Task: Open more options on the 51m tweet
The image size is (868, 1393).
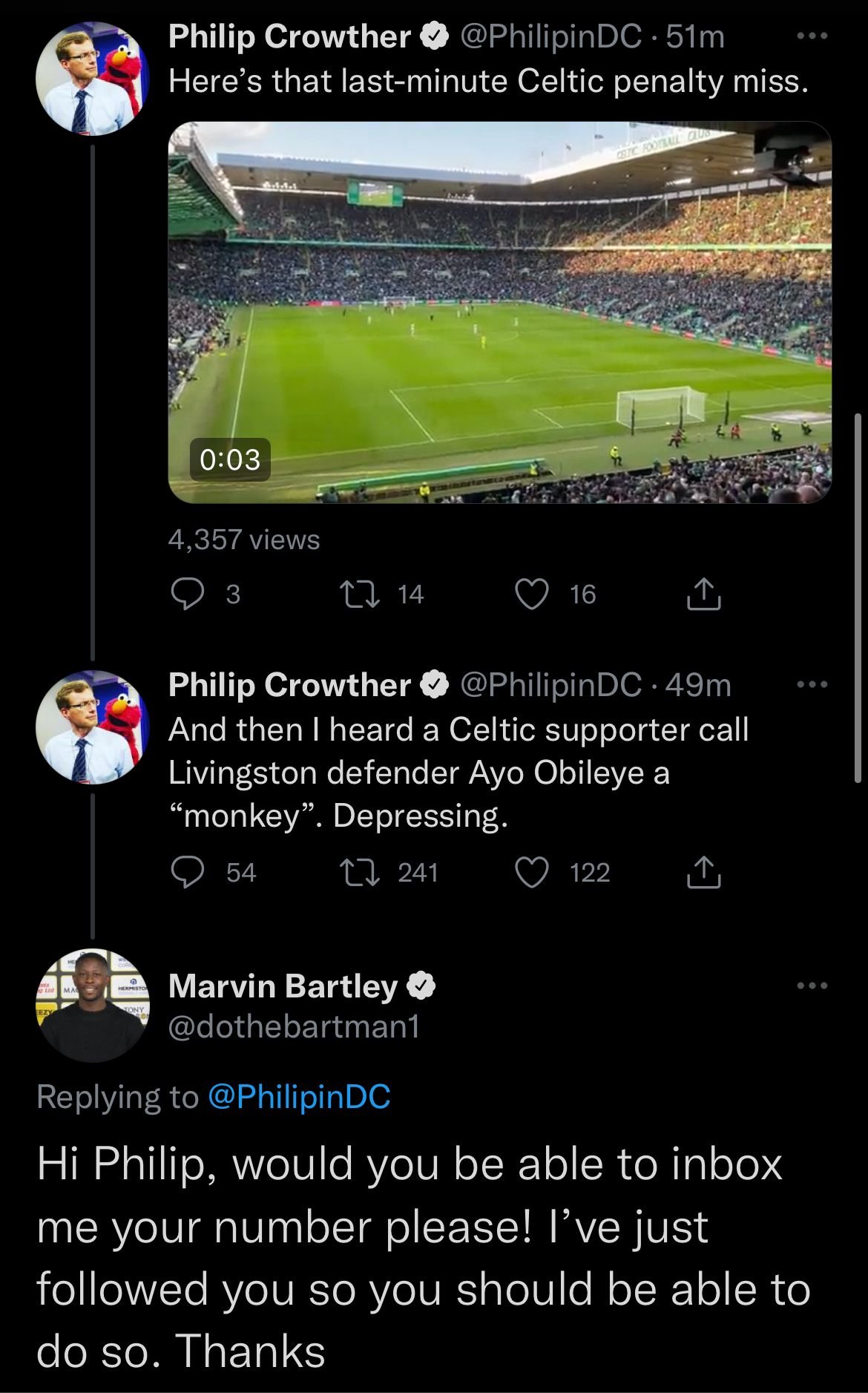Action: pyautogui.click(x=812, y=36)
